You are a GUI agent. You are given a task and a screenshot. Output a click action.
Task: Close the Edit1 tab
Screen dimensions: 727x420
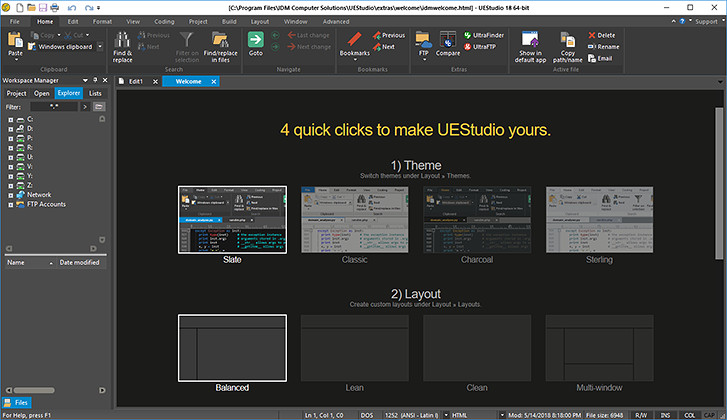(x=155, y=82)
